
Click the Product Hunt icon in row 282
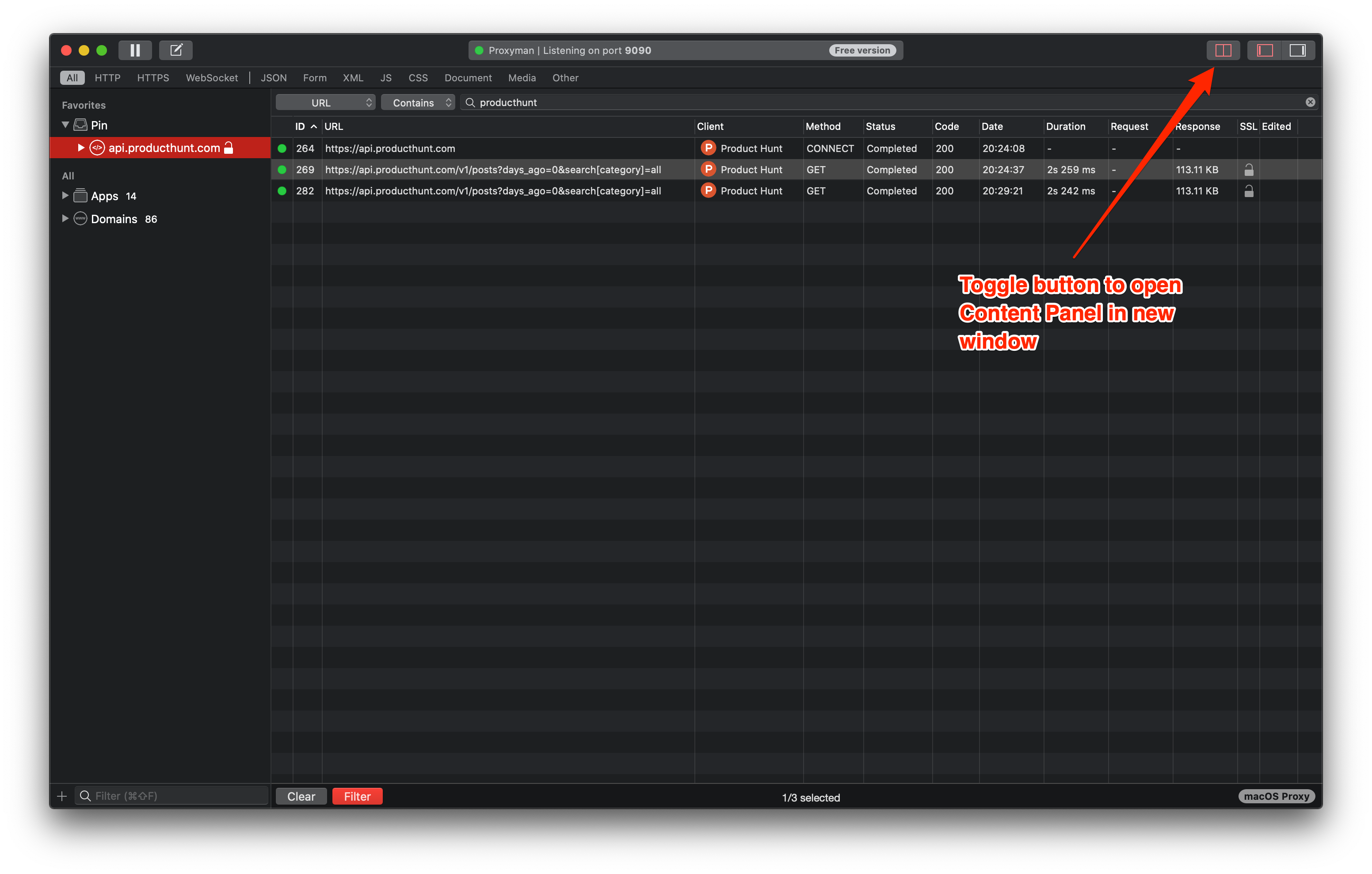(x=708, y=190)
